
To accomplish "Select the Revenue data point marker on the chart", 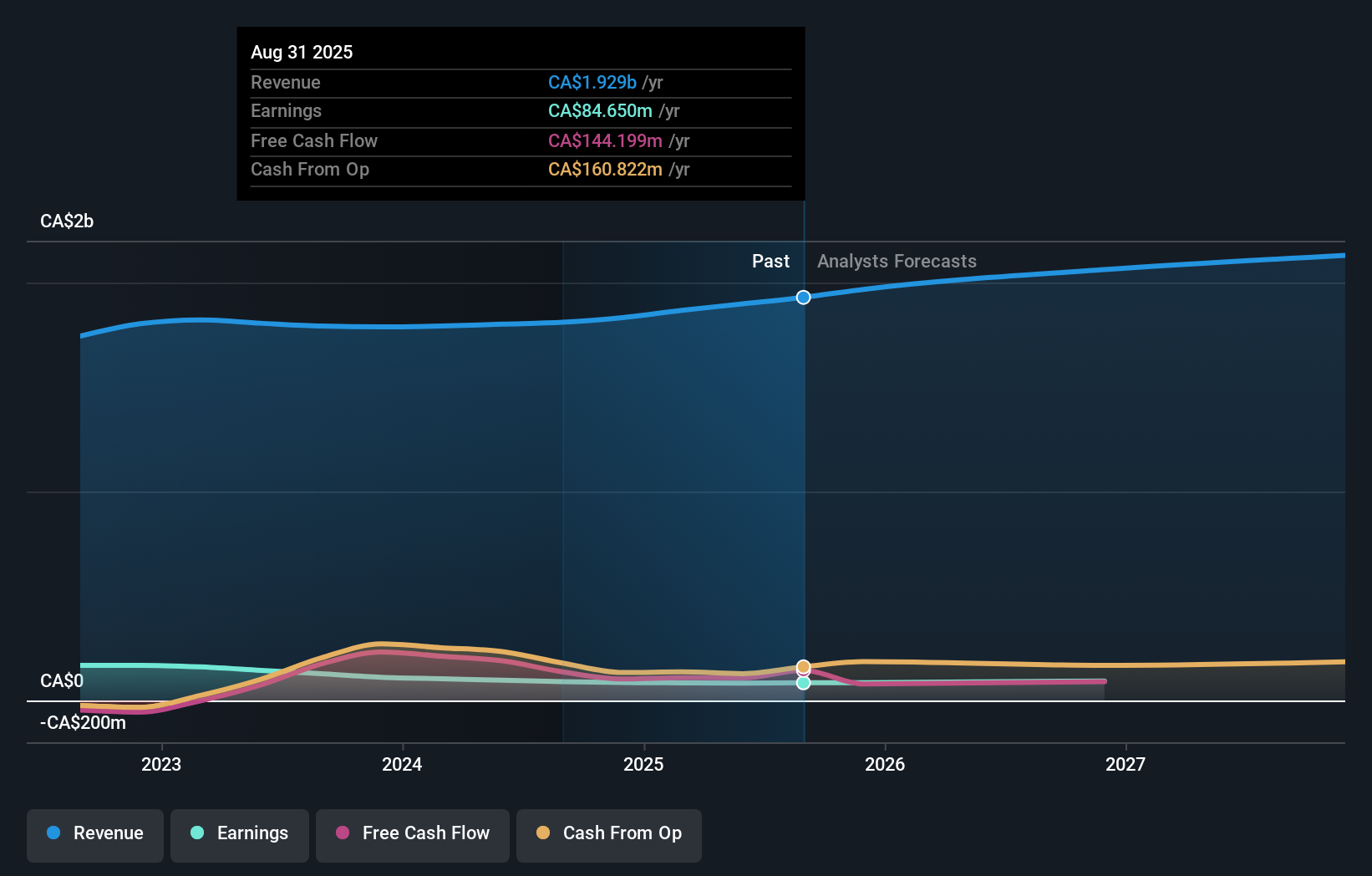I will (803, 297).
